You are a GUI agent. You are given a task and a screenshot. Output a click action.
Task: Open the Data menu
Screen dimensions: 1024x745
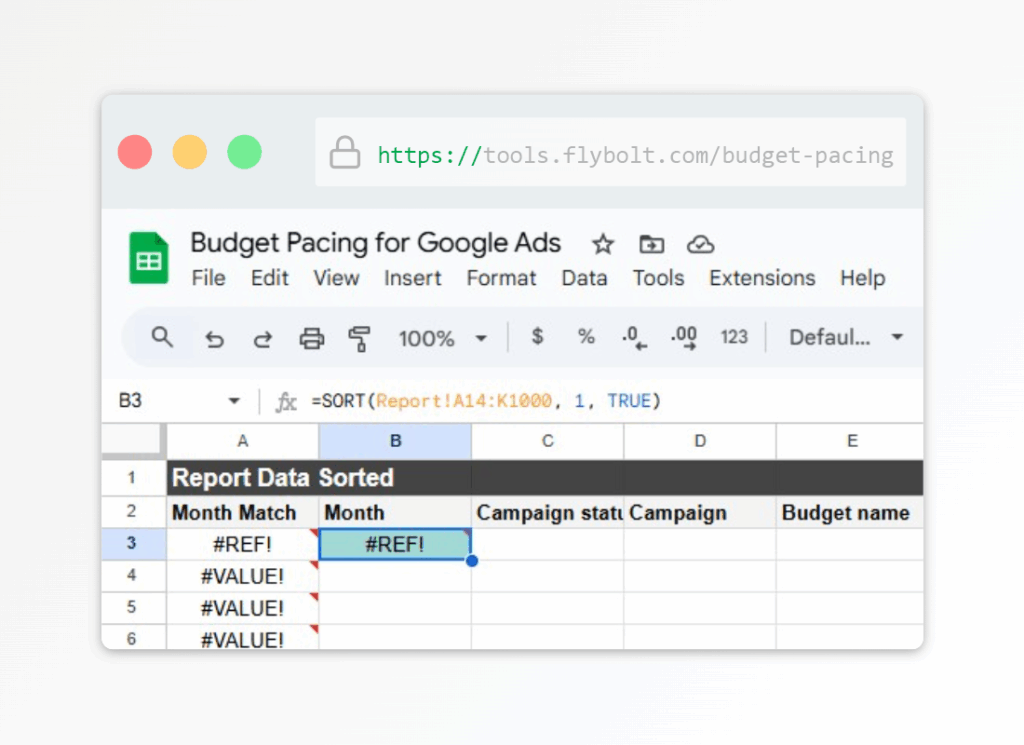click(585, 278)
